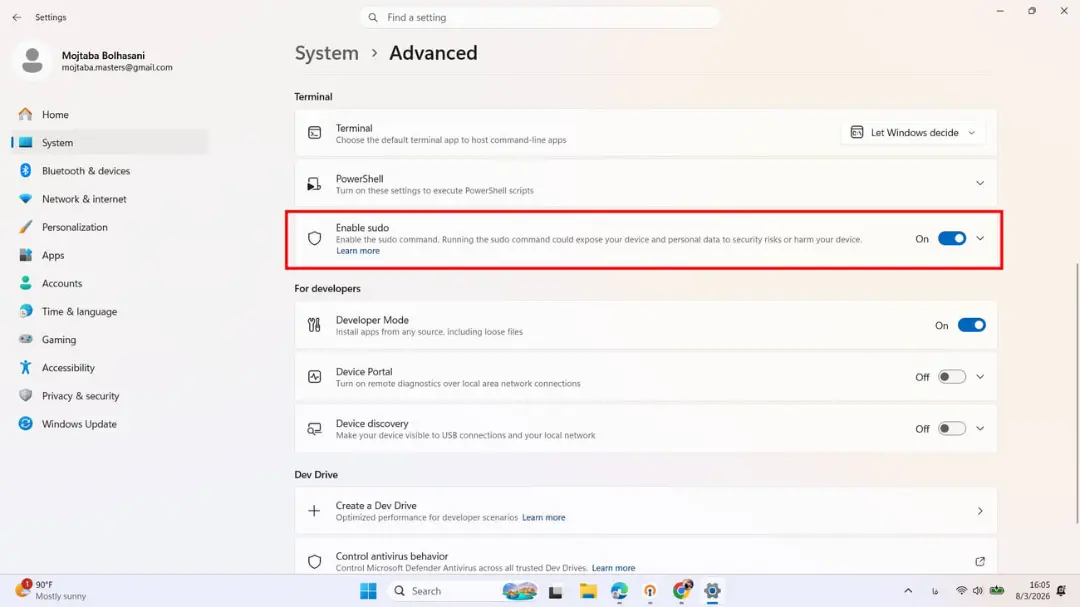Image resolution: width=1080 pixels, height=607 pixels.
Task: Click Learn more under Enable sudo
Action: click(x=357, y=251)
